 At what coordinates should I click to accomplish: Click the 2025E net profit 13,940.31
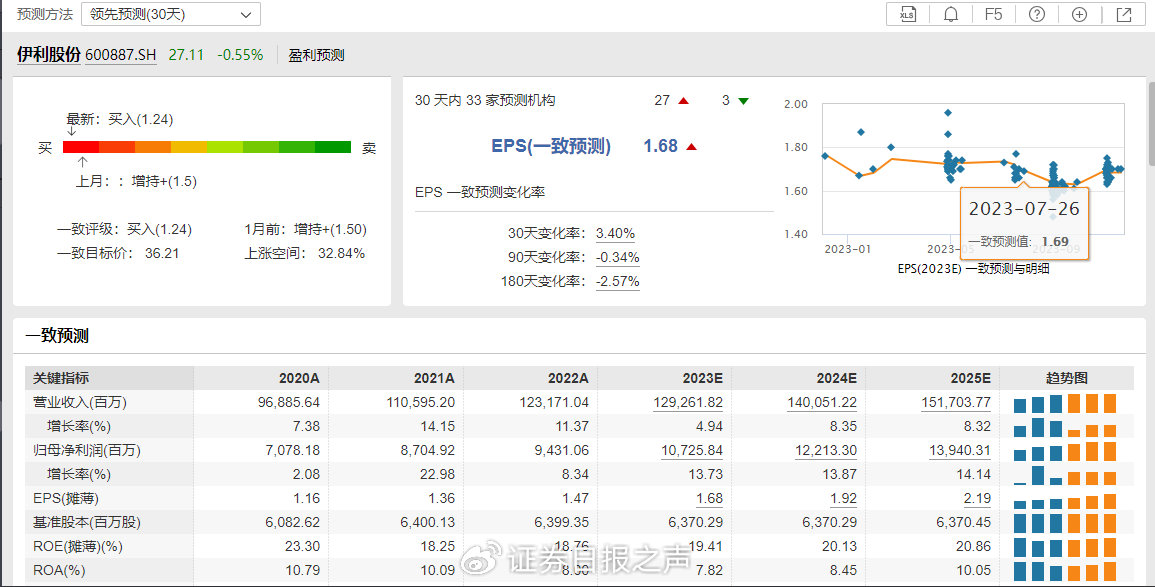960,451
